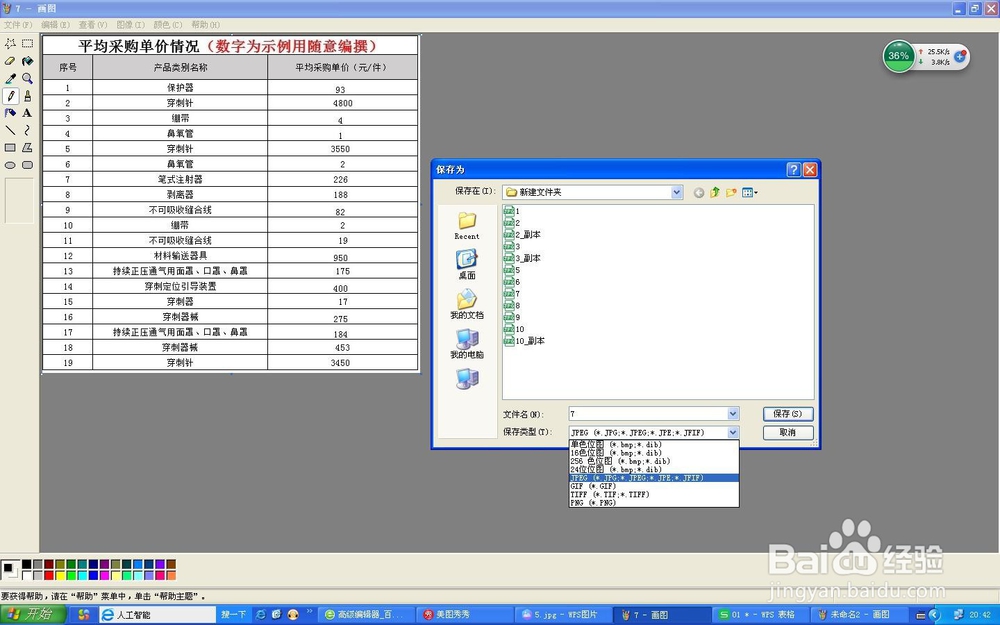Click the 取消 button
The image size is (1000, 625).
(x=788, y=432)
